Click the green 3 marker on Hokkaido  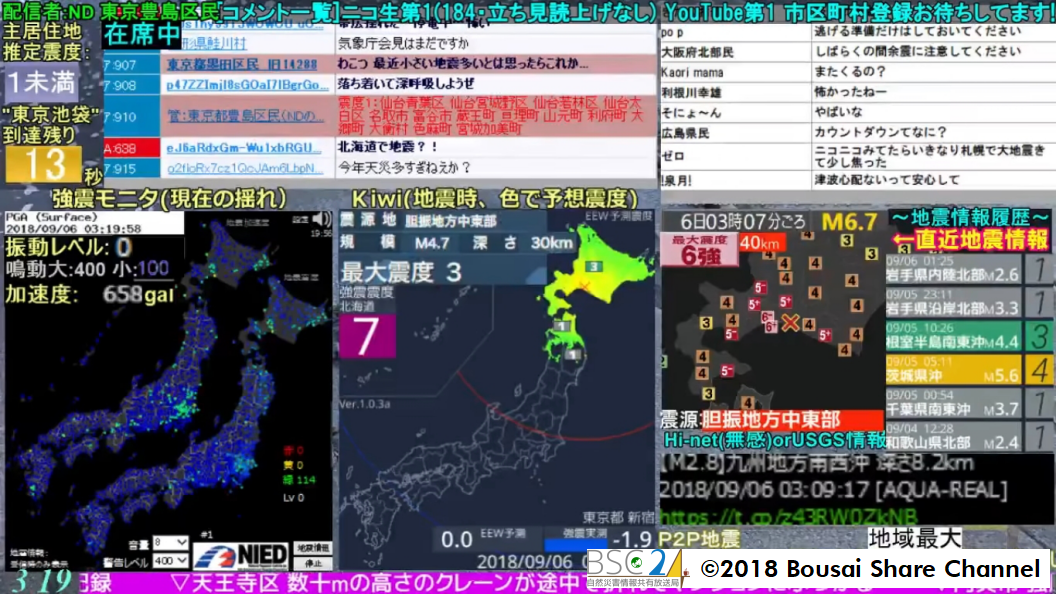pyautogui.click(x=593, y=266)
